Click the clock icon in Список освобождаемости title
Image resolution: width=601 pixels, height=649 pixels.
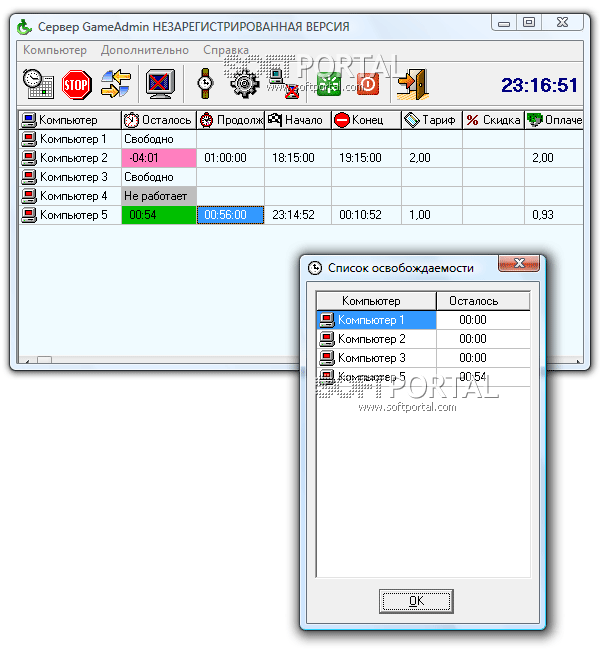(315, 268)
